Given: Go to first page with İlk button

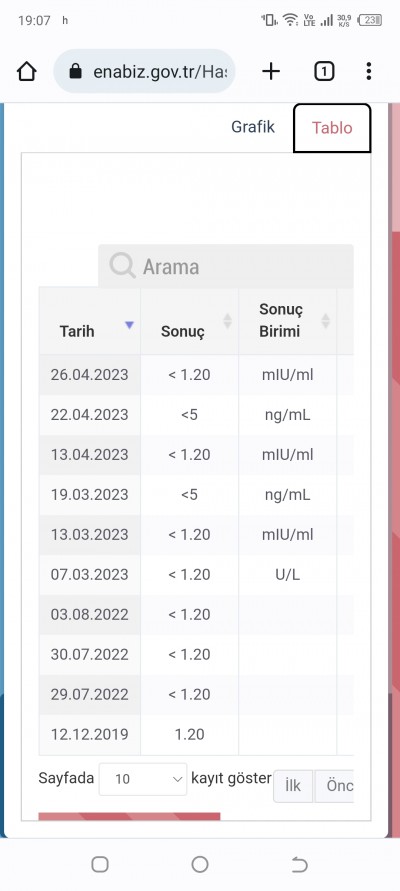Looking at the screenshot, I should [x=293, y=786].
